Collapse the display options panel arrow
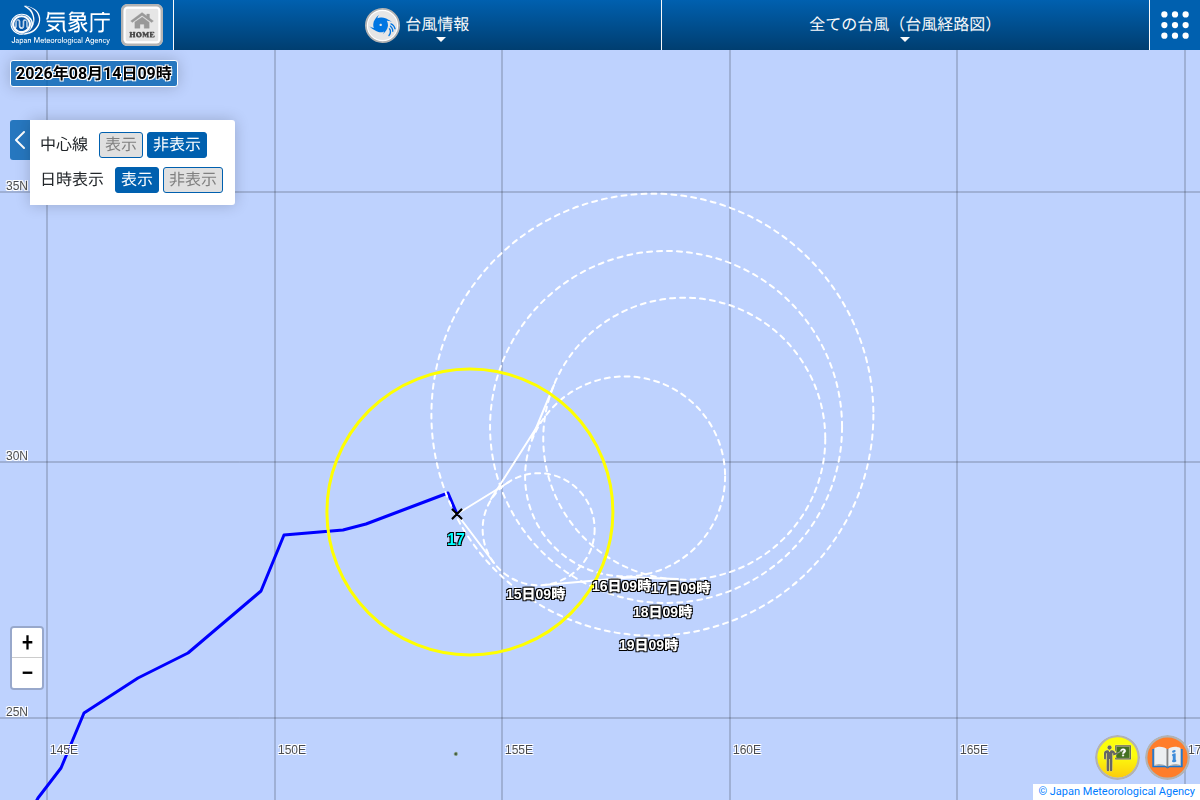The height and width of the screenshot is (800, 1200). pyautogui.click(x=20, y=140)
